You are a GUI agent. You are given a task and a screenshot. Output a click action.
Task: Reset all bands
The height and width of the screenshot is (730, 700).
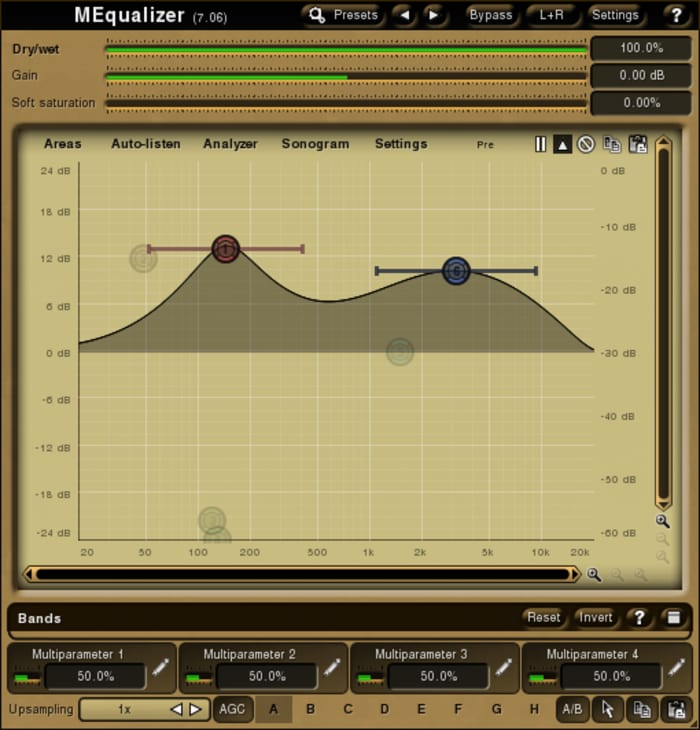544,618
